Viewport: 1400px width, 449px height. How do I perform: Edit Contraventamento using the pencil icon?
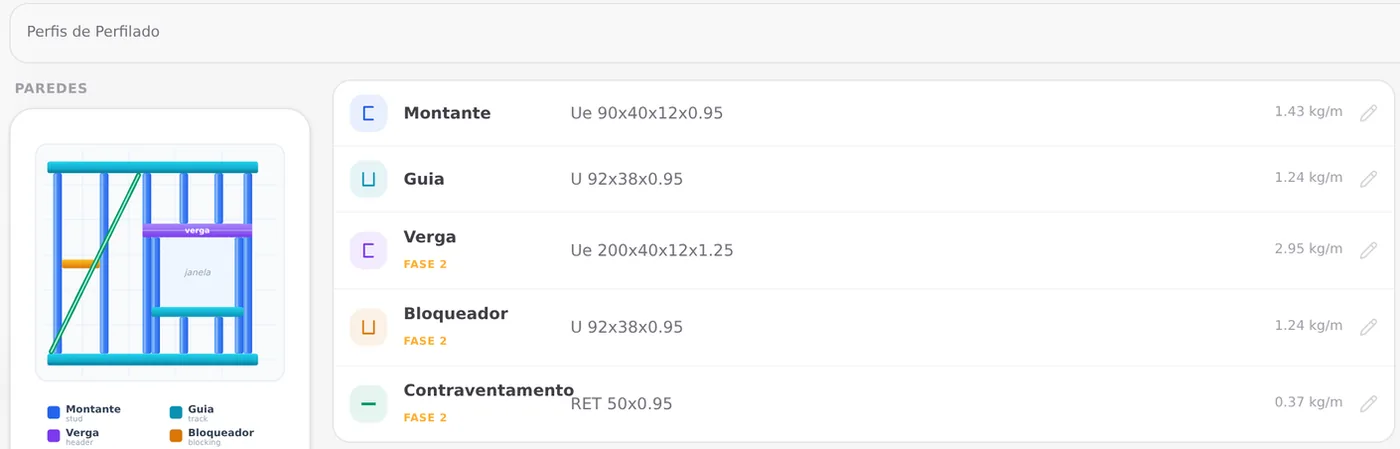pyautogui.click(x=1369, y=404)
